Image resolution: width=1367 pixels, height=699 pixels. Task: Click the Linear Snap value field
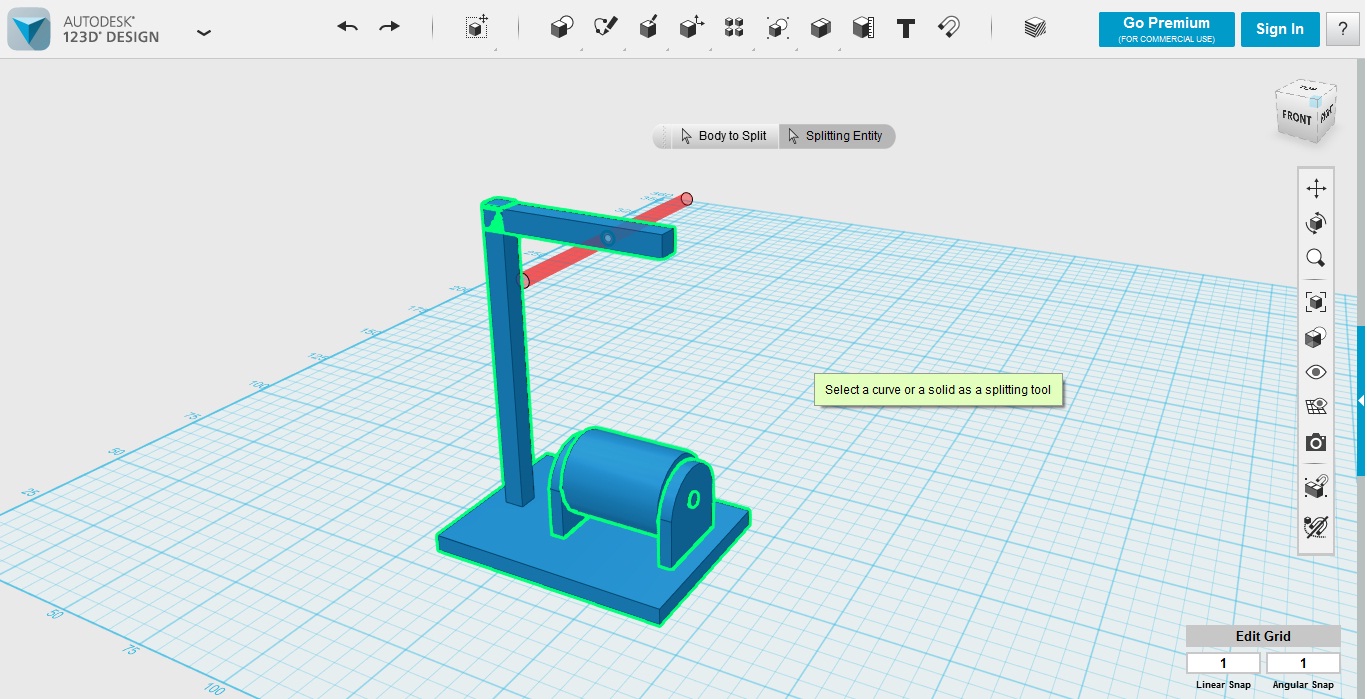click(1223, 663)
